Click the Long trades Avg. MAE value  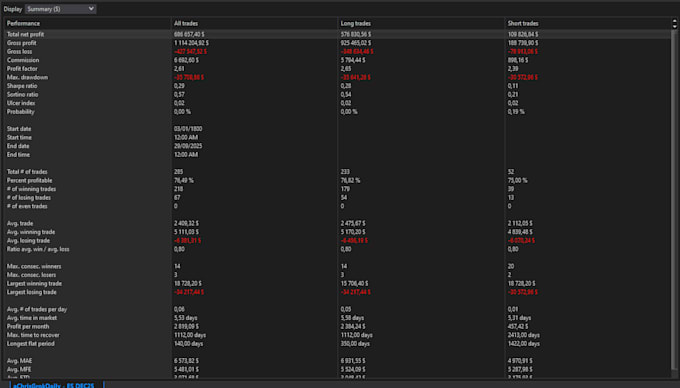point(353,361)
